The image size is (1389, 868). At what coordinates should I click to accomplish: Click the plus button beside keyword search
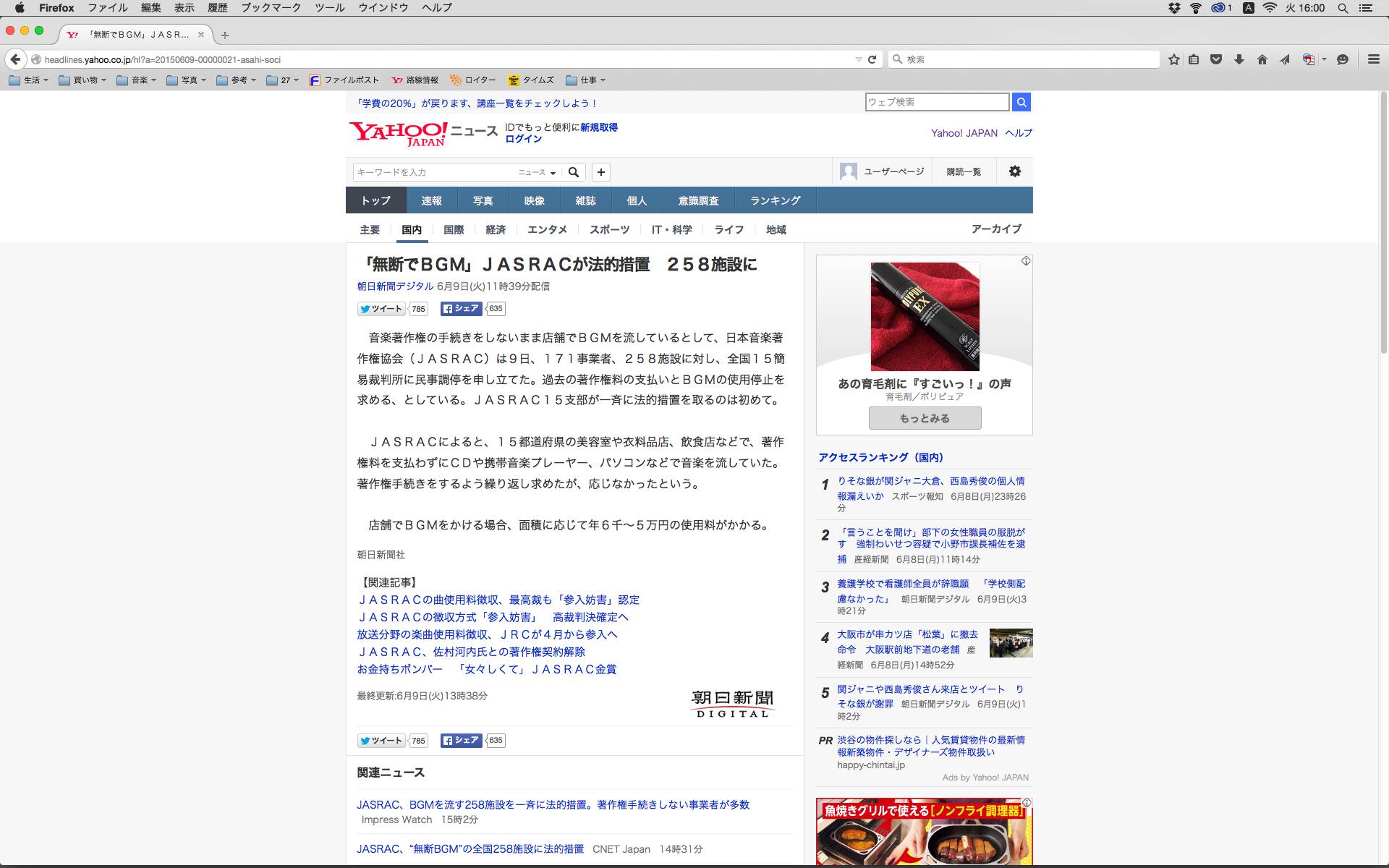pyautogui.click(x=600, y=172)
